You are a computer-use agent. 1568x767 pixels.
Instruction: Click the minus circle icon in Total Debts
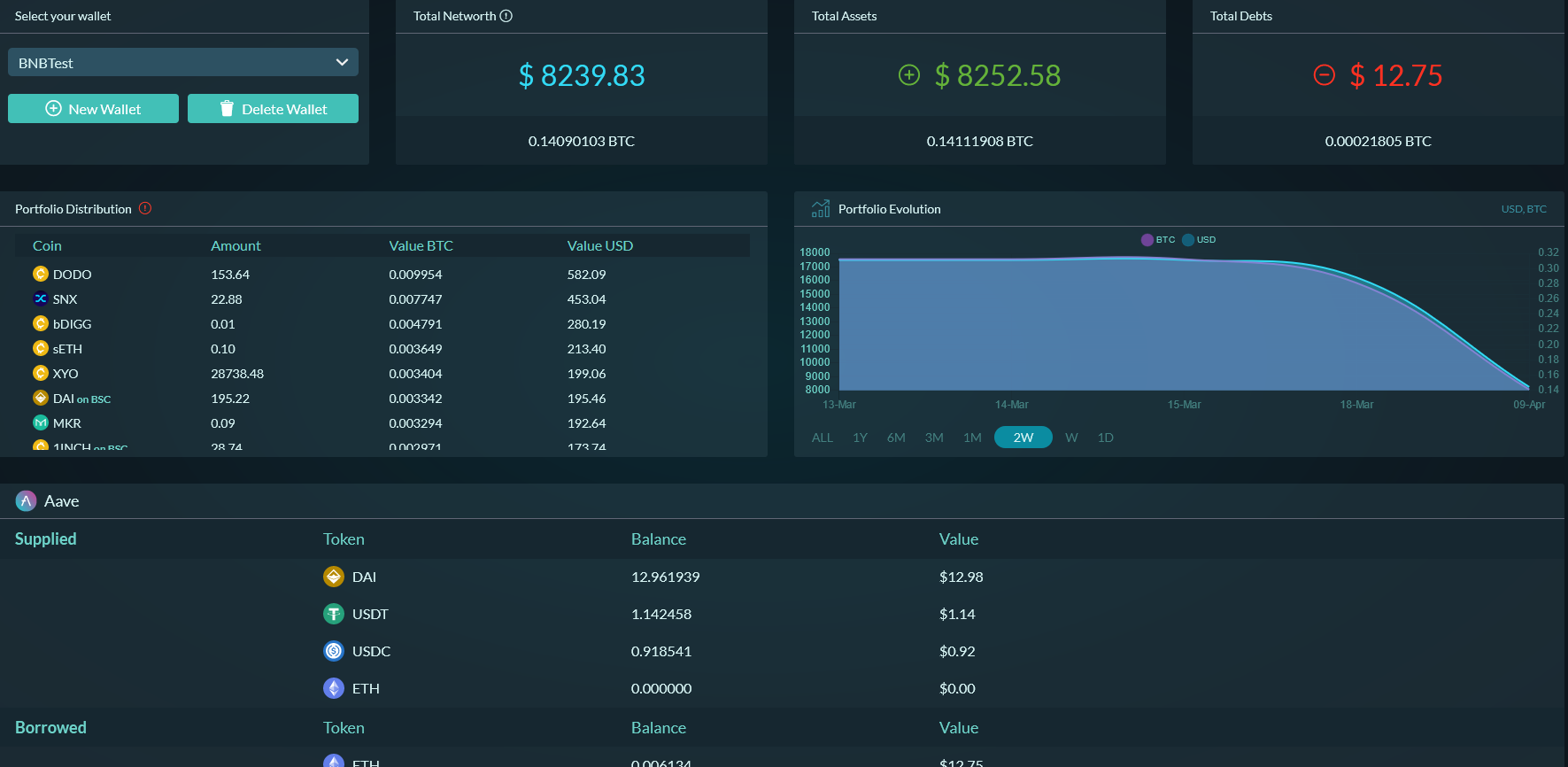(1324, 75)
